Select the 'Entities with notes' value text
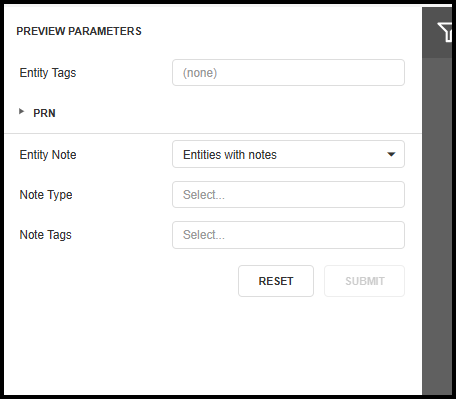This screenshot has width=456, height=399. click(x=230, y=155)
